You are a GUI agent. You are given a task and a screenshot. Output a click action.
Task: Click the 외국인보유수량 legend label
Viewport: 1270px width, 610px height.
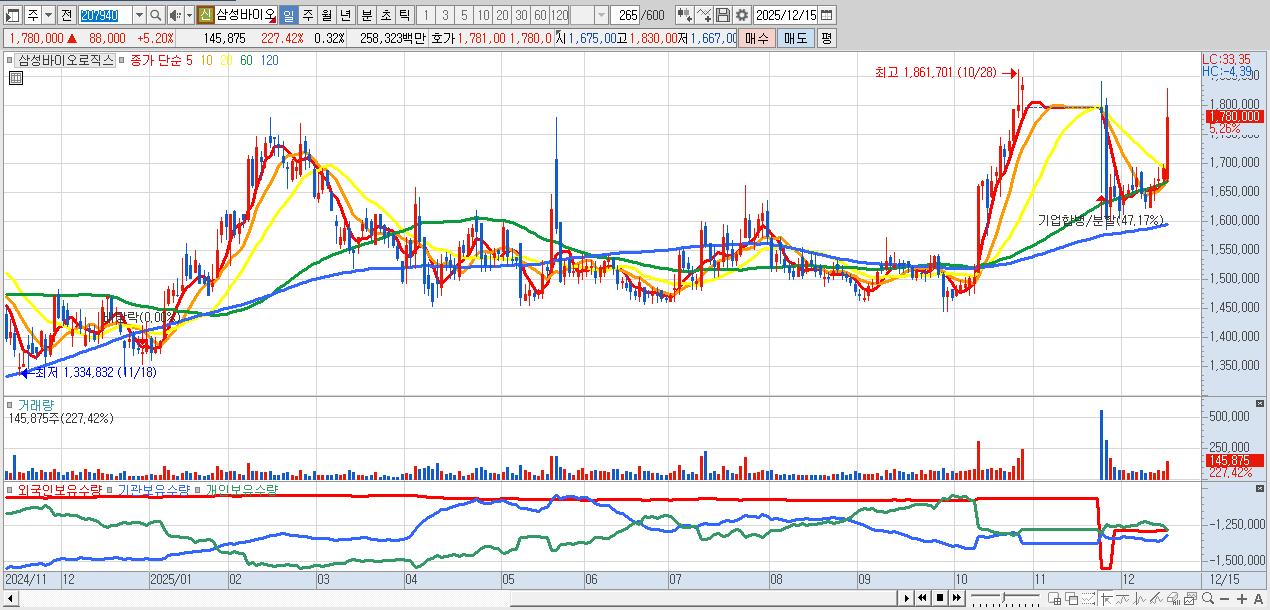tap(60, 490)
